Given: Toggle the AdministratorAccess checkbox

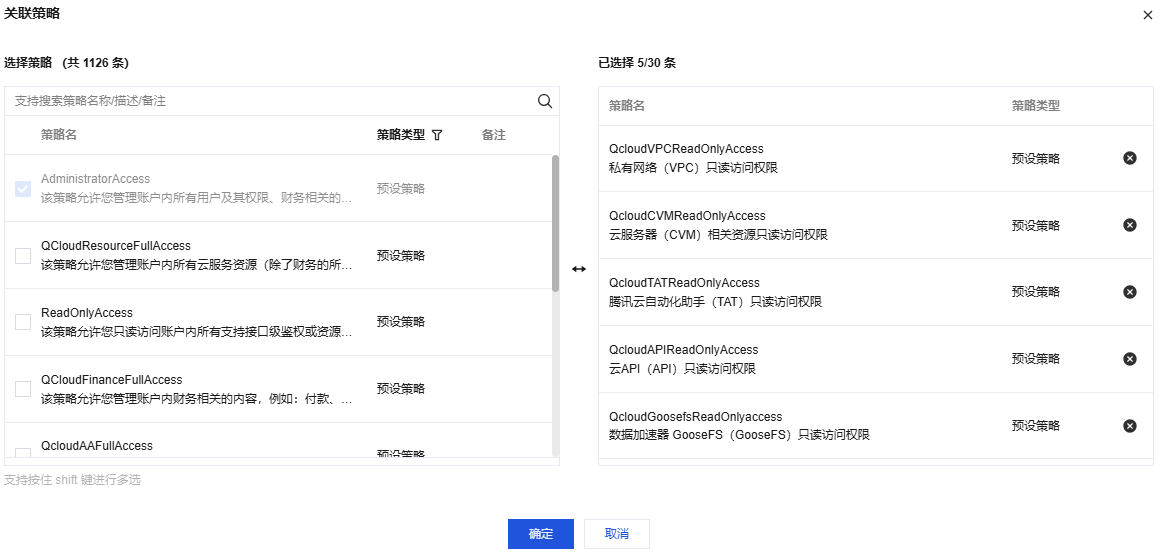Looking at the screenshot, I should tap(23, 189).
